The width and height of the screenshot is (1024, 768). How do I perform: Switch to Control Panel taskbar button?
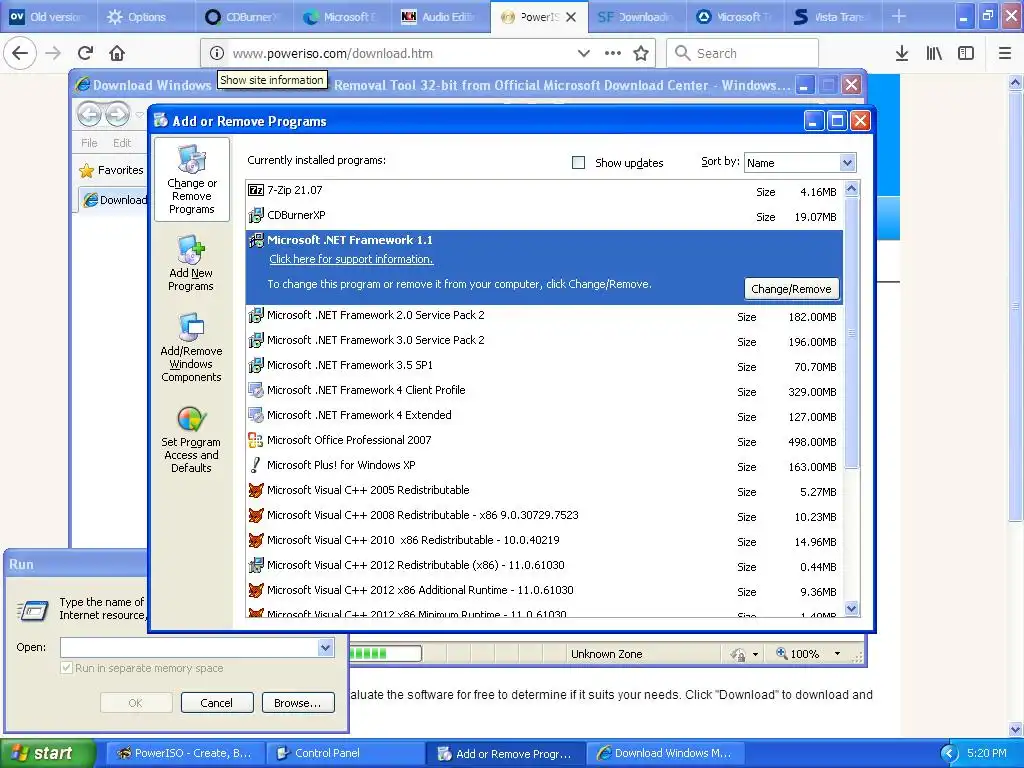(x=344, y=753)
